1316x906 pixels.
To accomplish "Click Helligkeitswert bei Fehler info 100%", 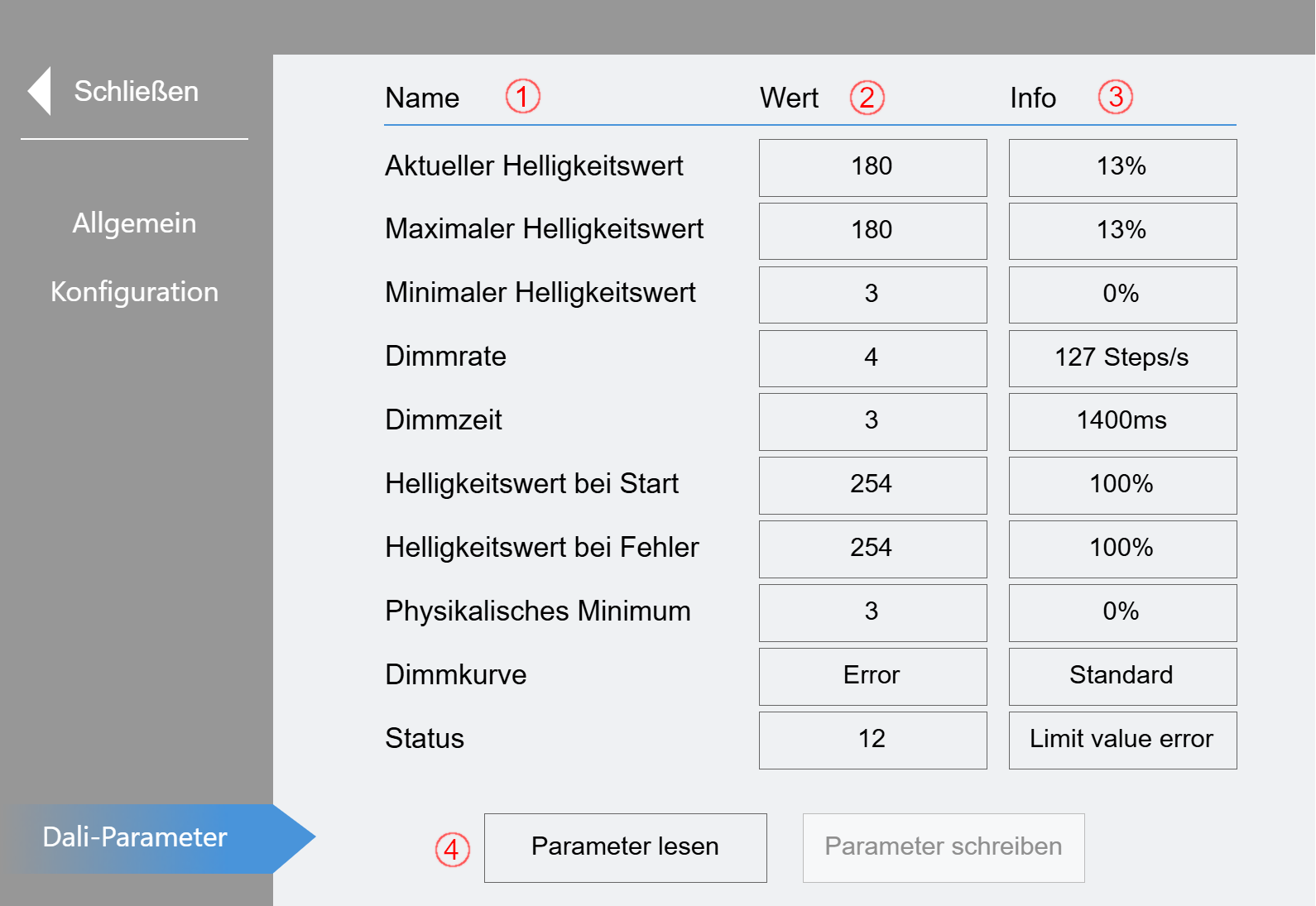I will pyautogui.click(x=1122, y=549).
